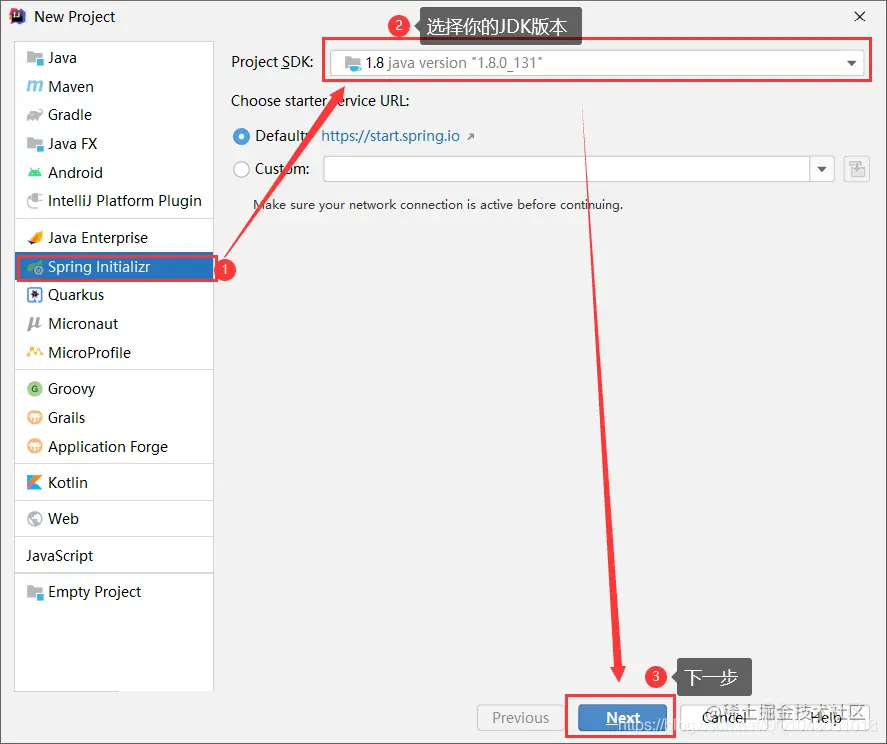This screenshot has height=744, width=887.
Task: Click the MicroProfile icon
Action: tap(35, 352)
